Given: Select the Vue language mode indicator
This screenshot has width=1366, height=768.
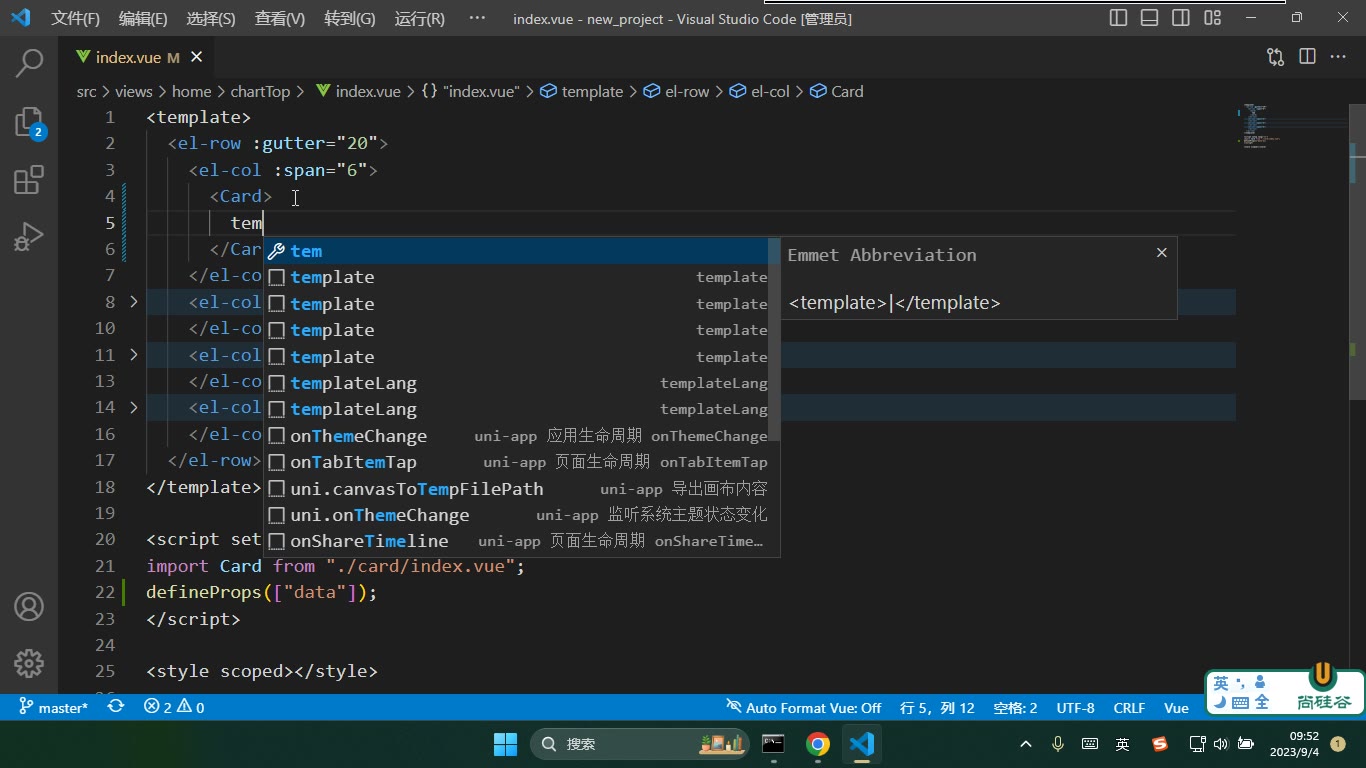Looking at the screenshot, I should click(x=1176, y=707).
